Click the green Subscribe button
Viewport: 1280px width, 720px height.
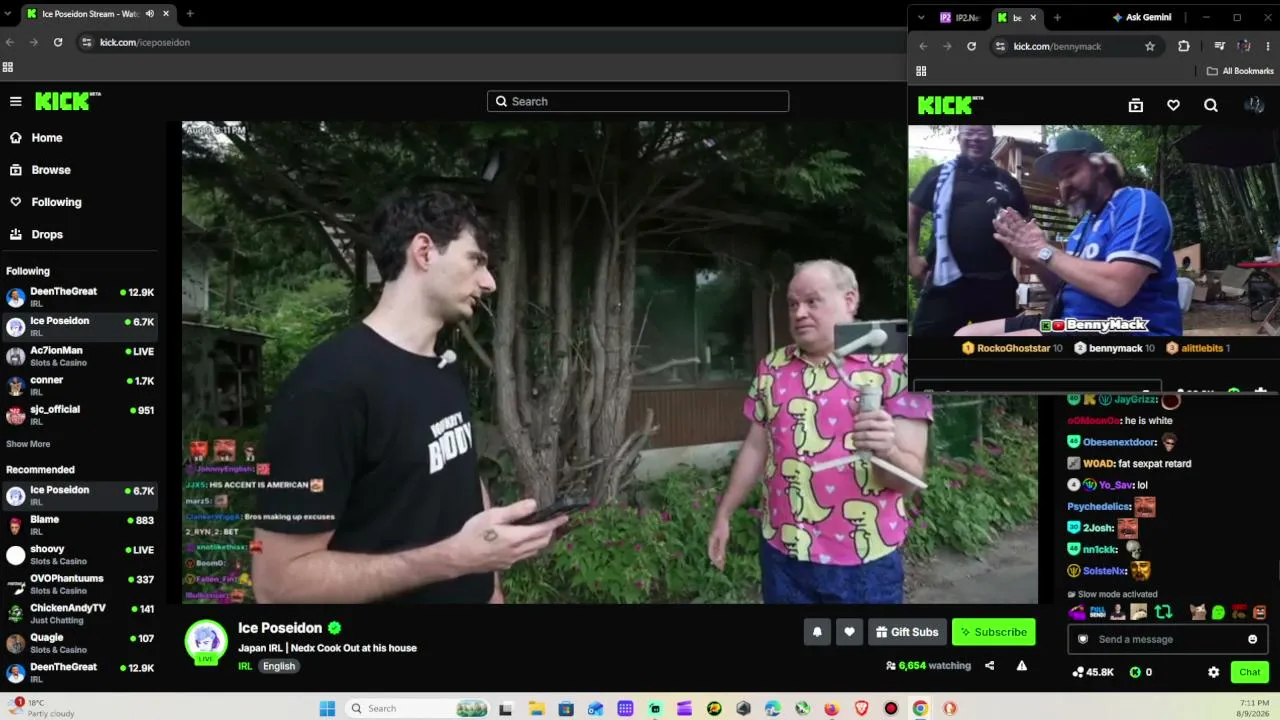pyautogui.click(x=993, y=632)
